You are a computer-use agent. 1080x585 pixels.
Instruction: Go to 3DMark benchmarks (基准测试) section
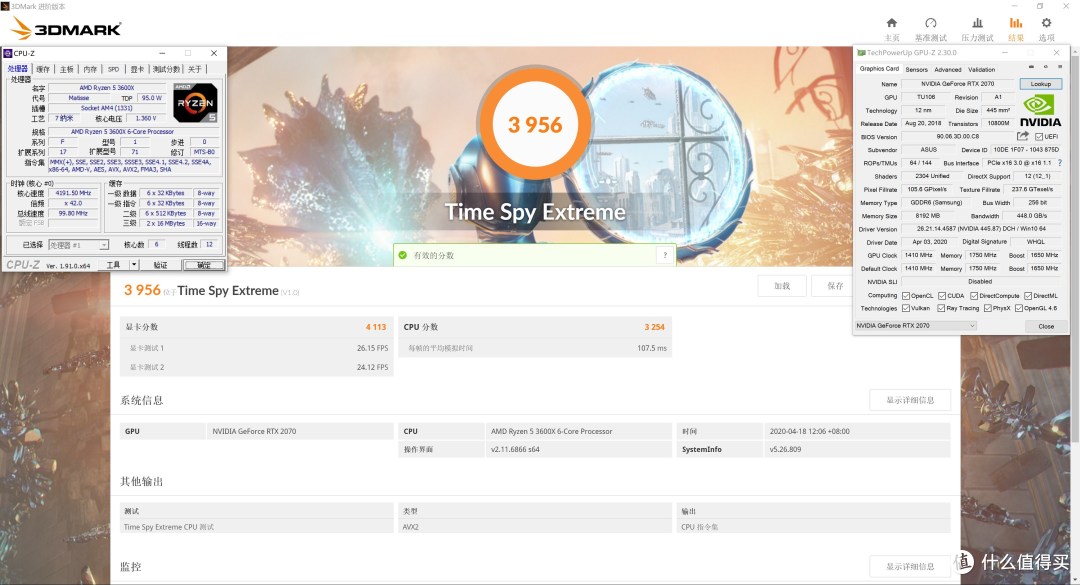click(x=931, y=29)
